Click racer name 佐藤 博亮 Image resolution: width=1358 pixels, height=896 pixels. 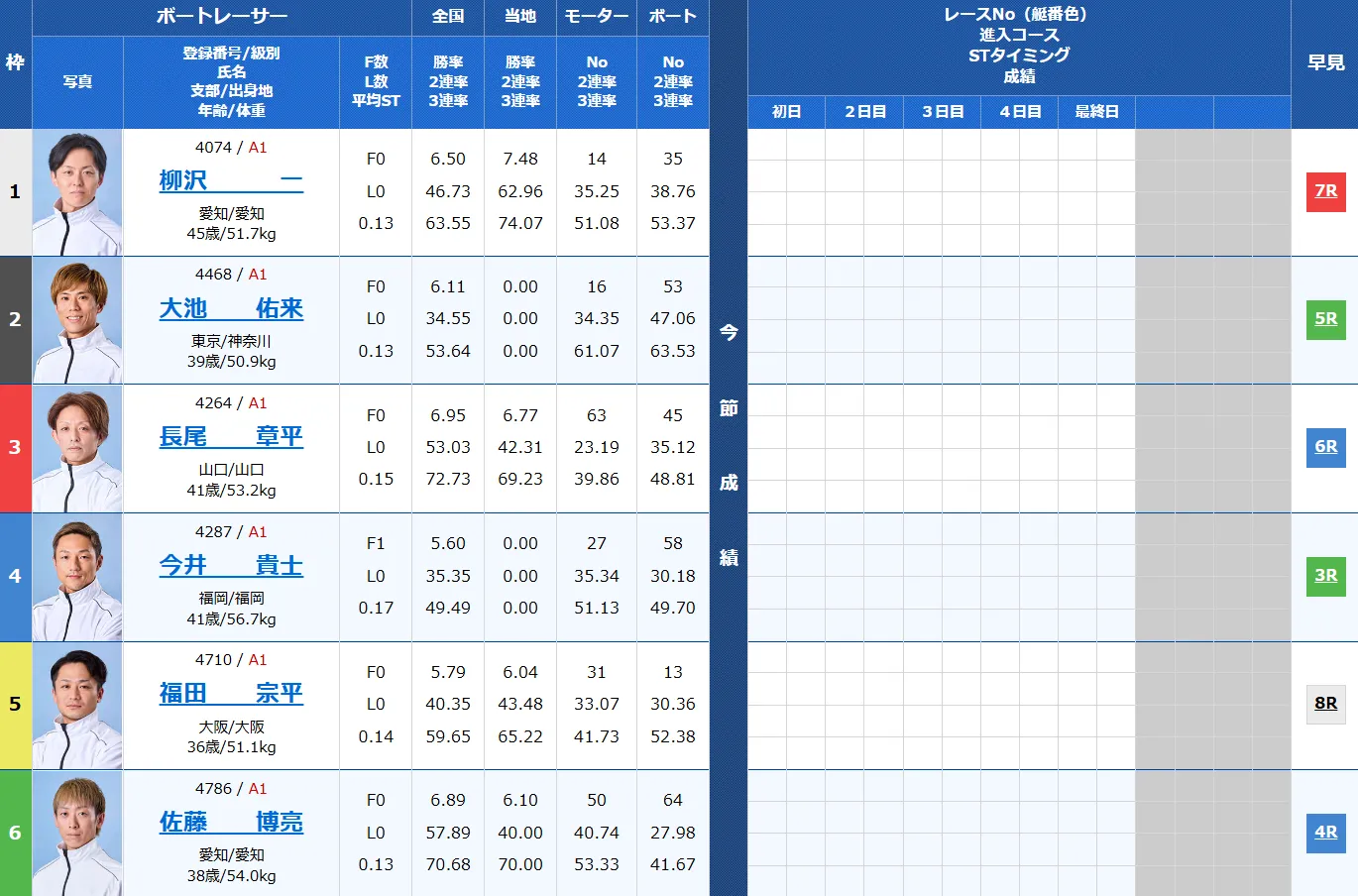[231, 823]
